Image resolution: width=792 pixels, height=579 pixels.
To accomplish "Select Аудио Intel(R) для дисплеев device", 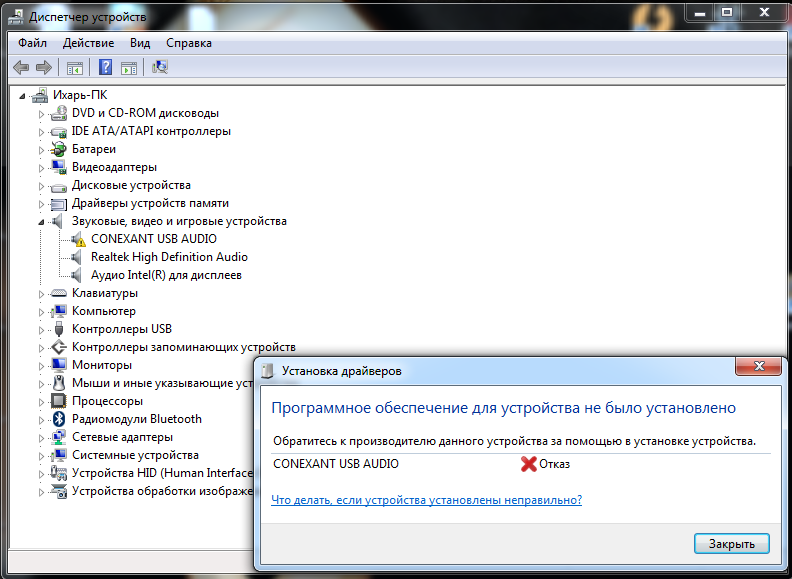I will [166, 275].
